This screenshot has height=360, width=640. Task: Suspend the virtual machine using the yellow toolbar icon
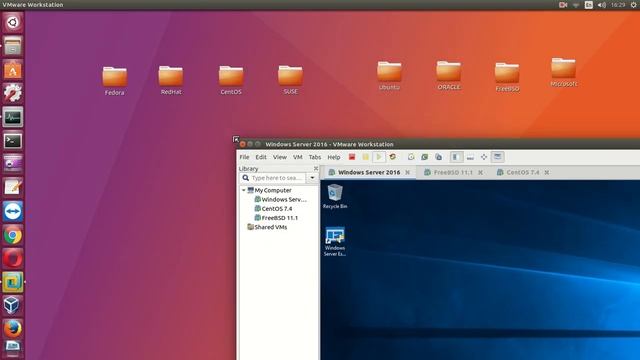pyautogui.click(x=365, y=157)
